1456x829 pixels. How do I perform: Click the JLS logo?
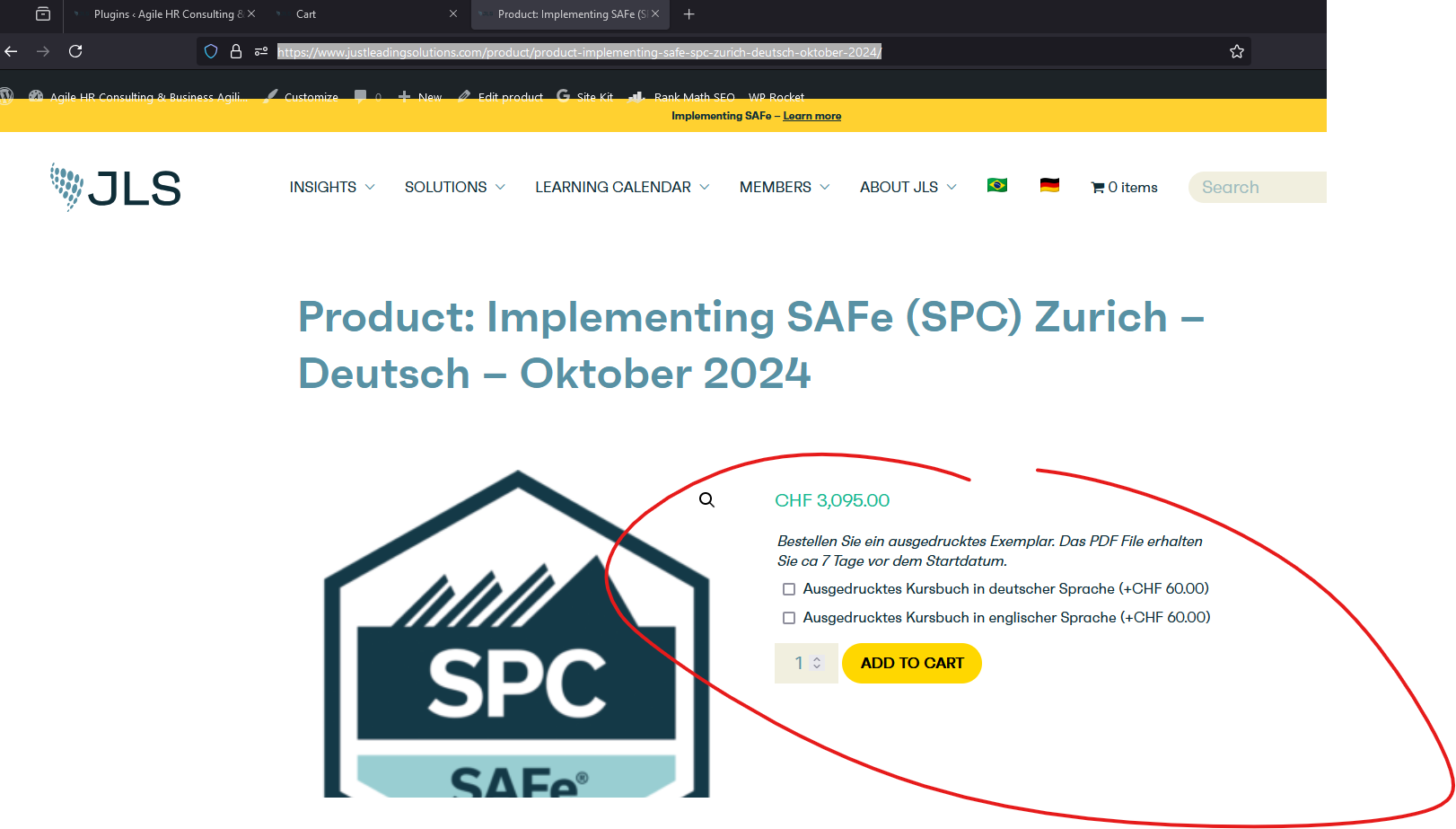(116, 188)
